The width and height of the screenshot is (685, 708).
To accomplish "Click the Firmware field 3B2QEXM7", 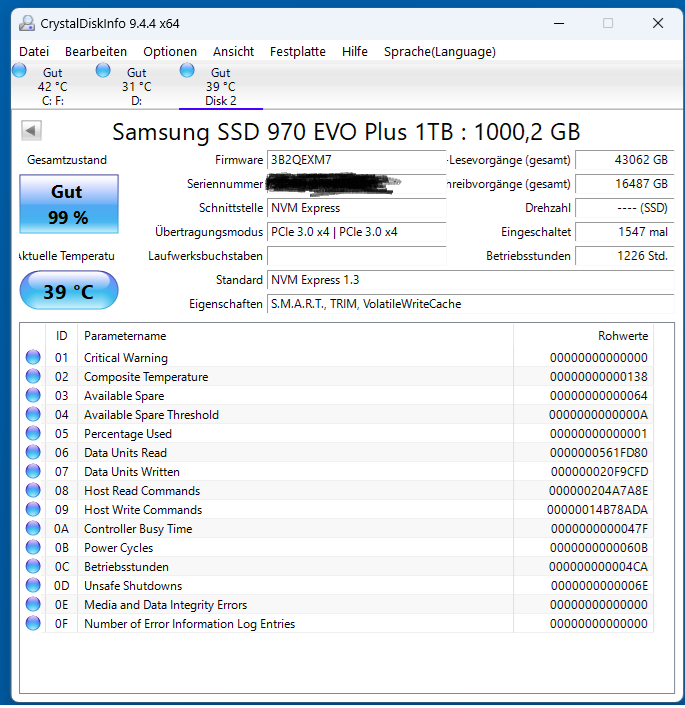I will pos(356,160).
